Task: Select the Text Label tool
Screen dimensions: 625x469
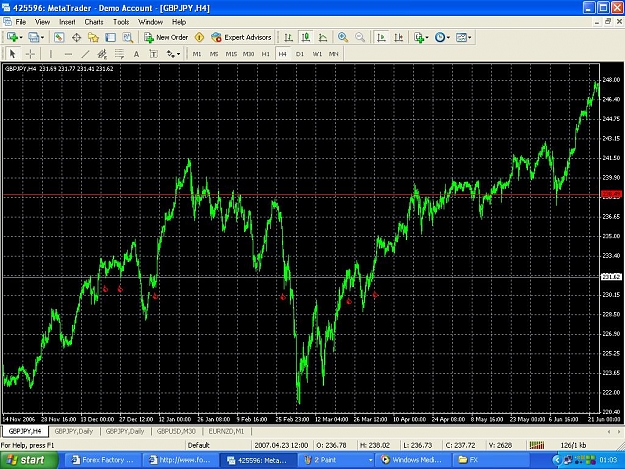Action: [x=153, y=54]
